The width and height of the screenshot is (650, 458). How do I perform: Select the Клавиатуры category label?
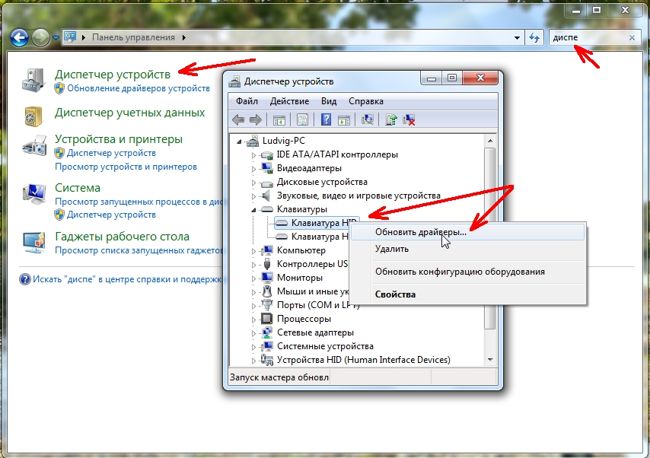(302, 210)
